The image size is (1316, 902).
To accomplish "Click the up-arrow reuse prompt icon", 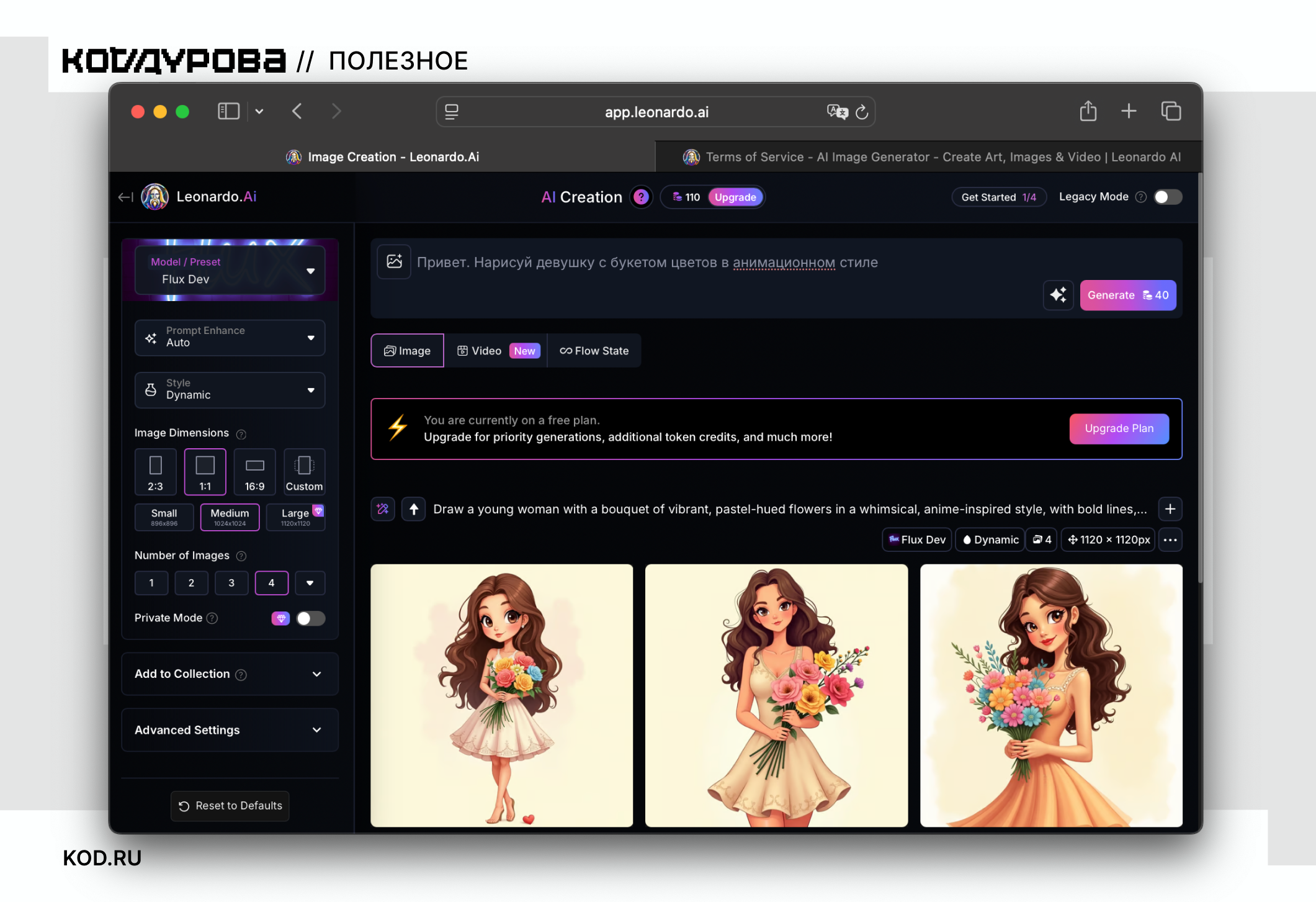I will click(x=413, y=509).
